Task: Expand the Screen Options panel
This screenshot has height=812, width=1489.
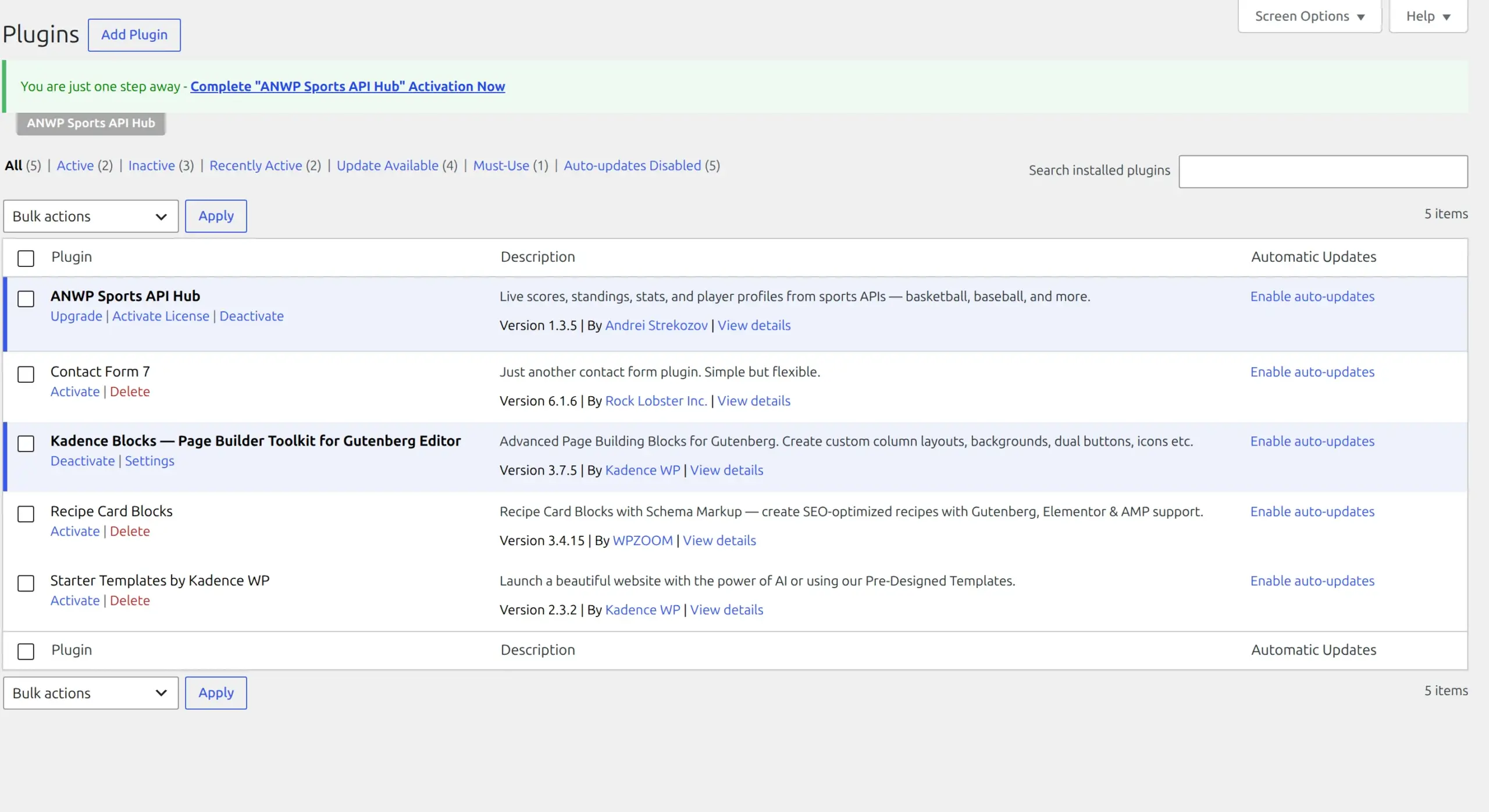Action: (1309, 16)
